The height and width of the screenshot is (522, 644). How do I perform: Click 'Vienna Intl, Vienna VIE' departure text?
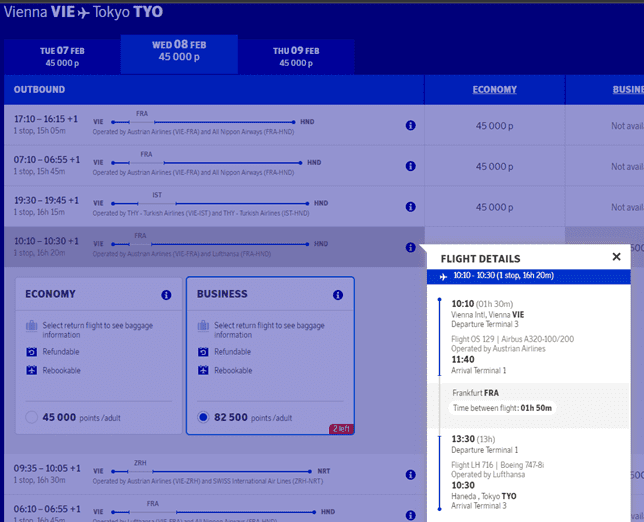(488, 315)
